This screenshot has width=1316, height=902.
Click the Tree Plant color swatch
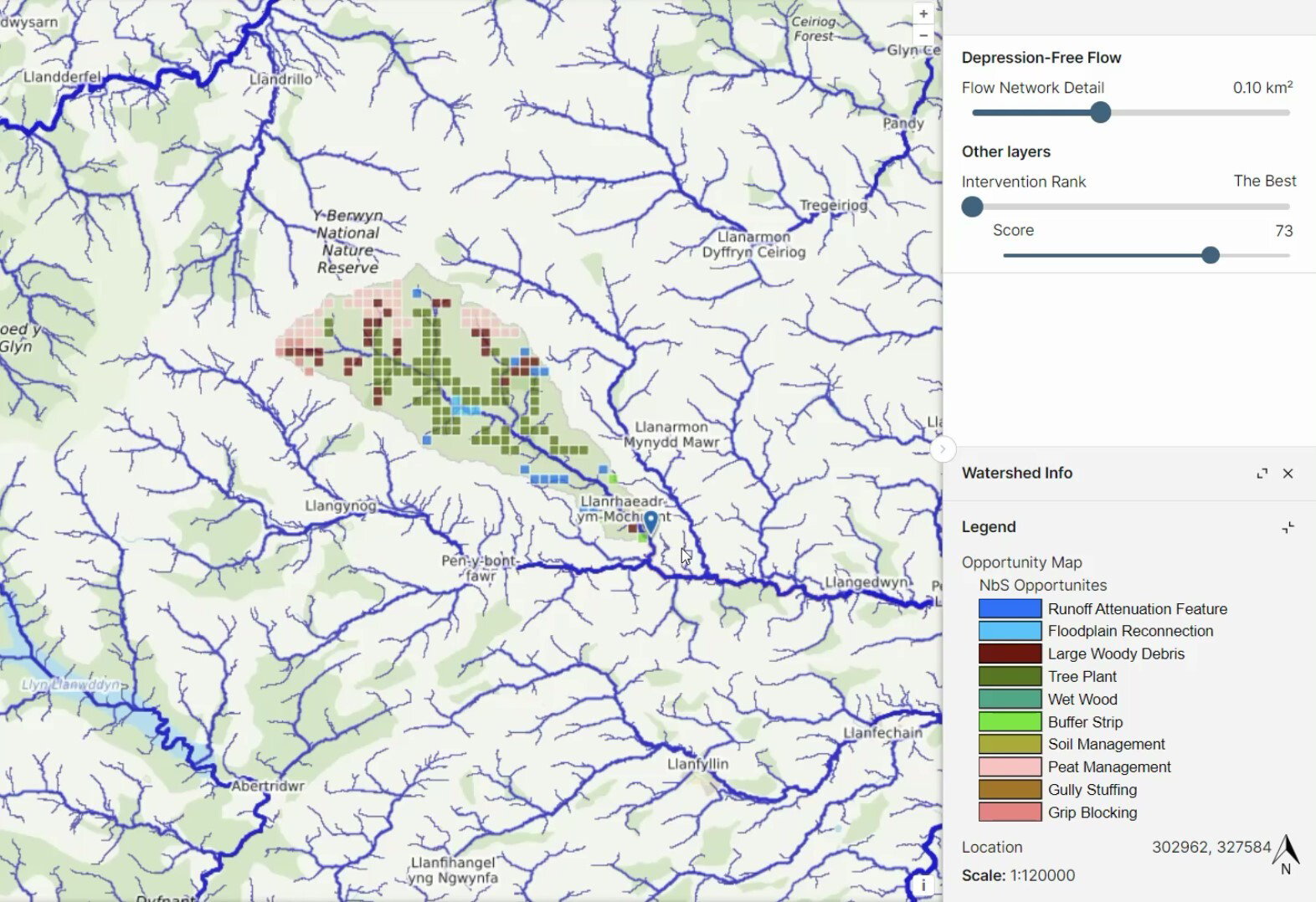1010,676
